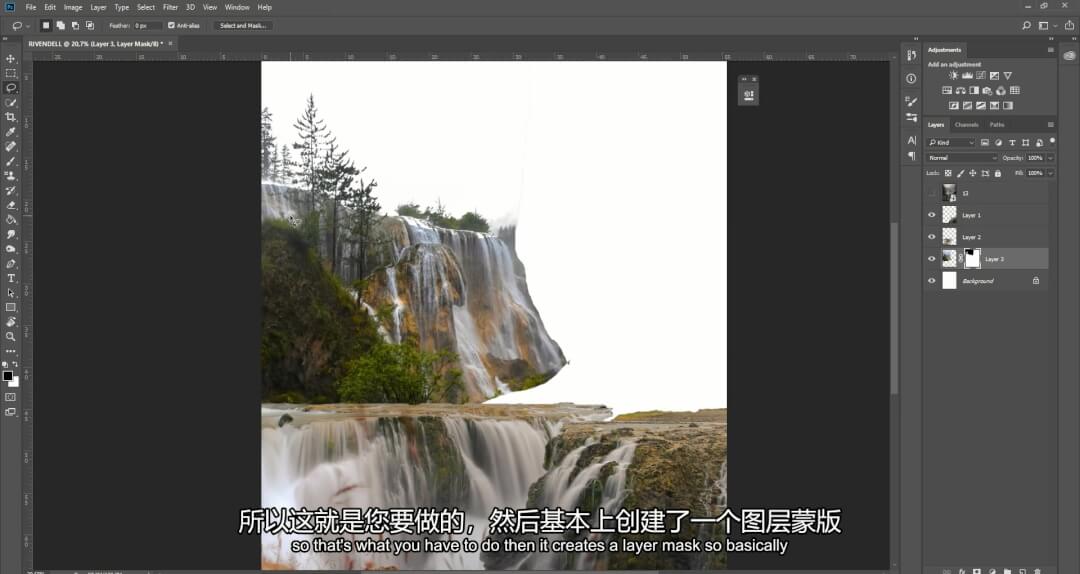Toggle the Anti-alias checkbox
Viewport: 1080px width, 574px height.
[x=172, y=25]
